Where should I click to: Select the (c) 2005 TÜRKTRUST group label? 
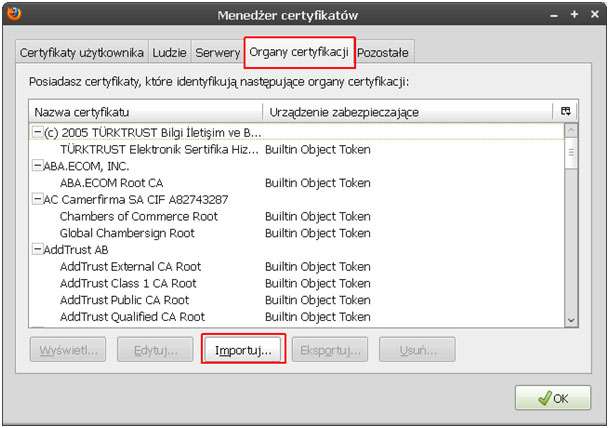[x=153, y=132]
